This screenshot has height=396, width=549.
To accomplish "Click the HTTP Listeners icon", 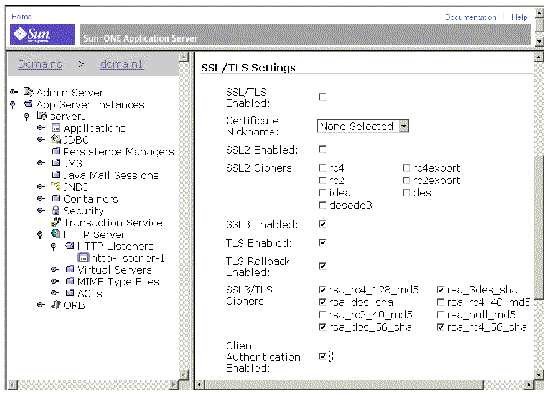I will click(x=70, y=246).
